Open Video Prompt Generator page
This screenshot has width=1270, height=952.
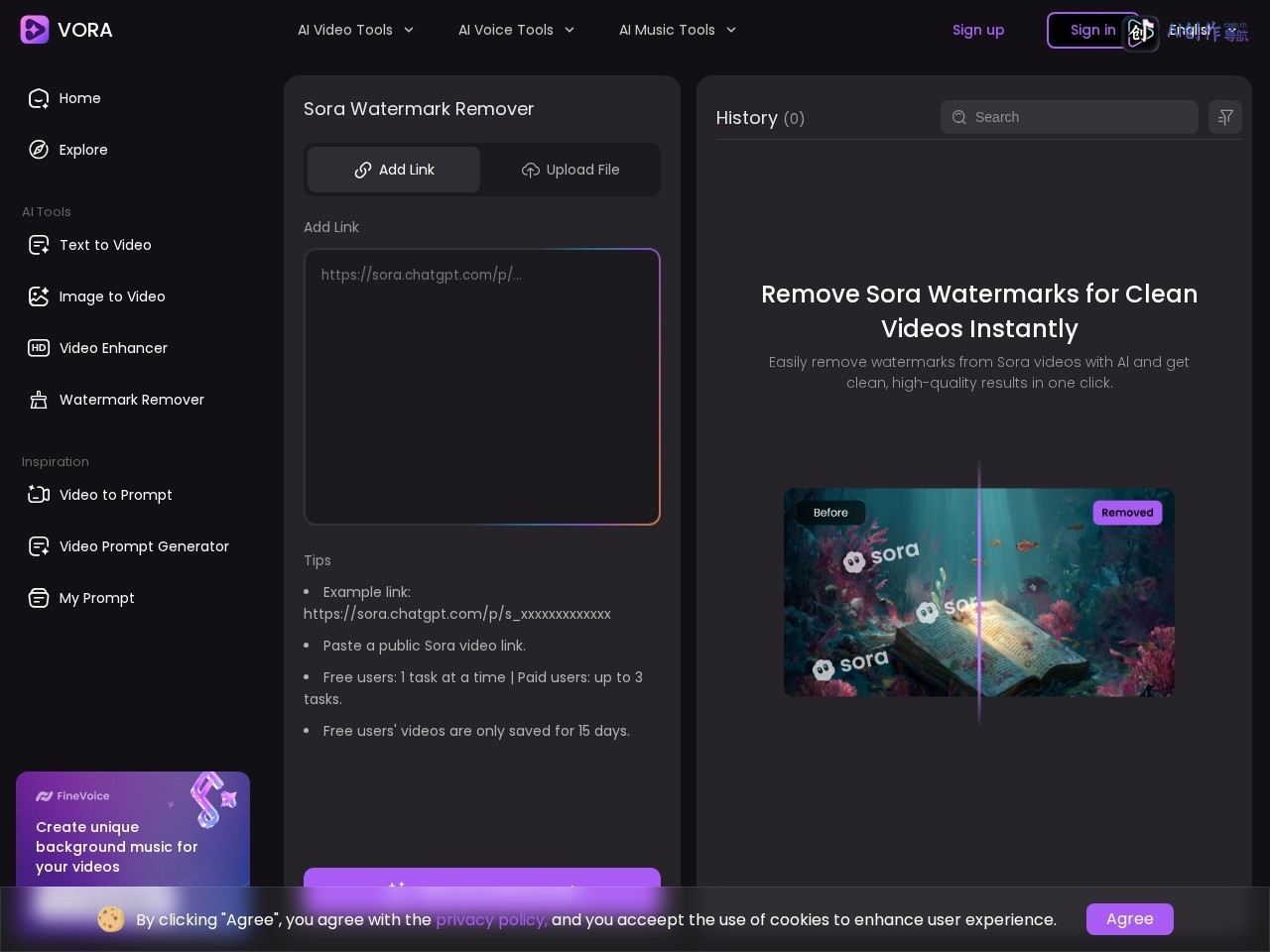[x=133, y=546]
